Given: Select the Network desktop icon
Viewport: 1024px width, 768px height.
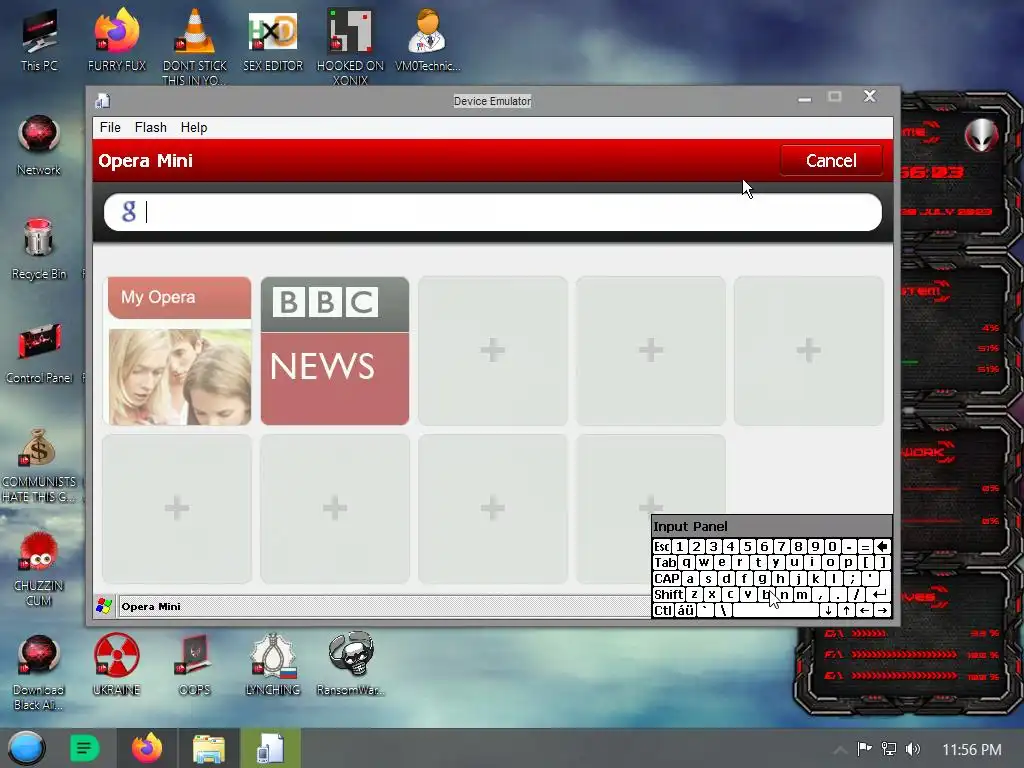Looking at the screenshot, I should click(x=39, y=145).
